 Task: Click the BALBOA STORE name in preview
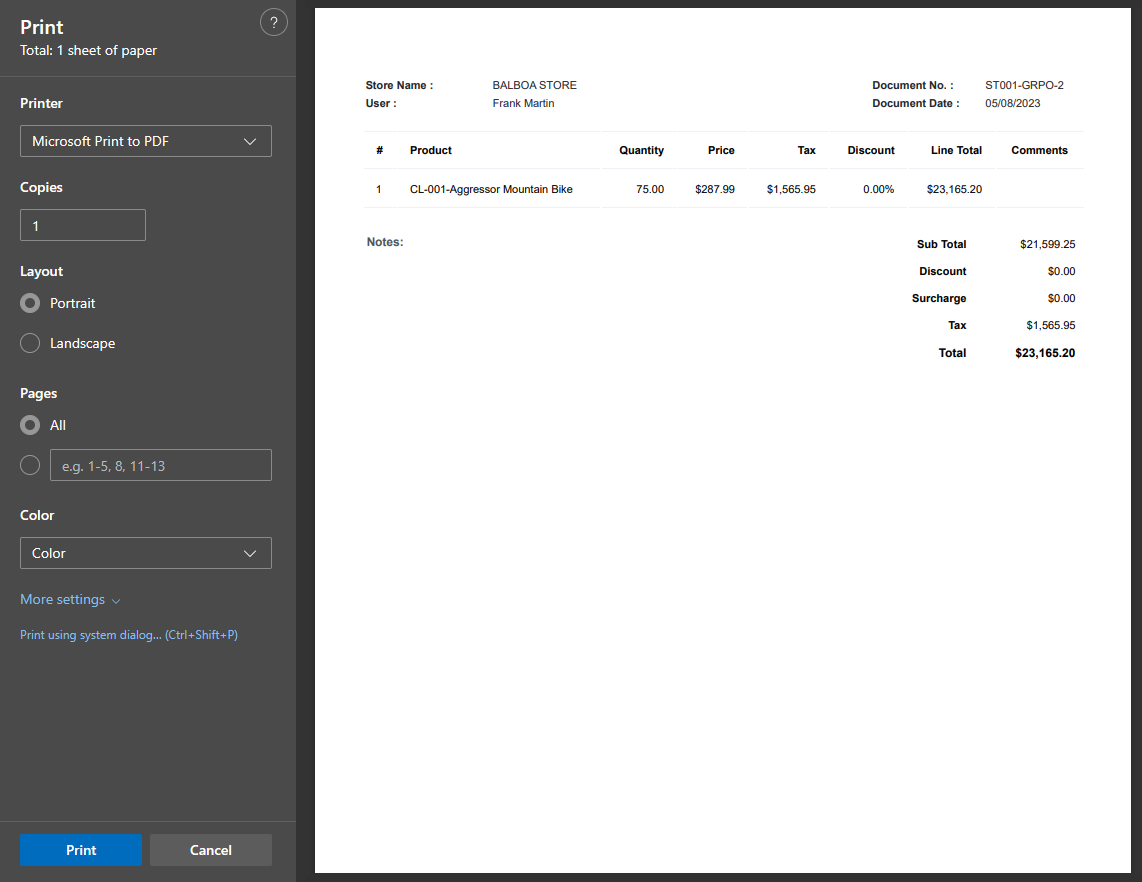click(534, 85)
